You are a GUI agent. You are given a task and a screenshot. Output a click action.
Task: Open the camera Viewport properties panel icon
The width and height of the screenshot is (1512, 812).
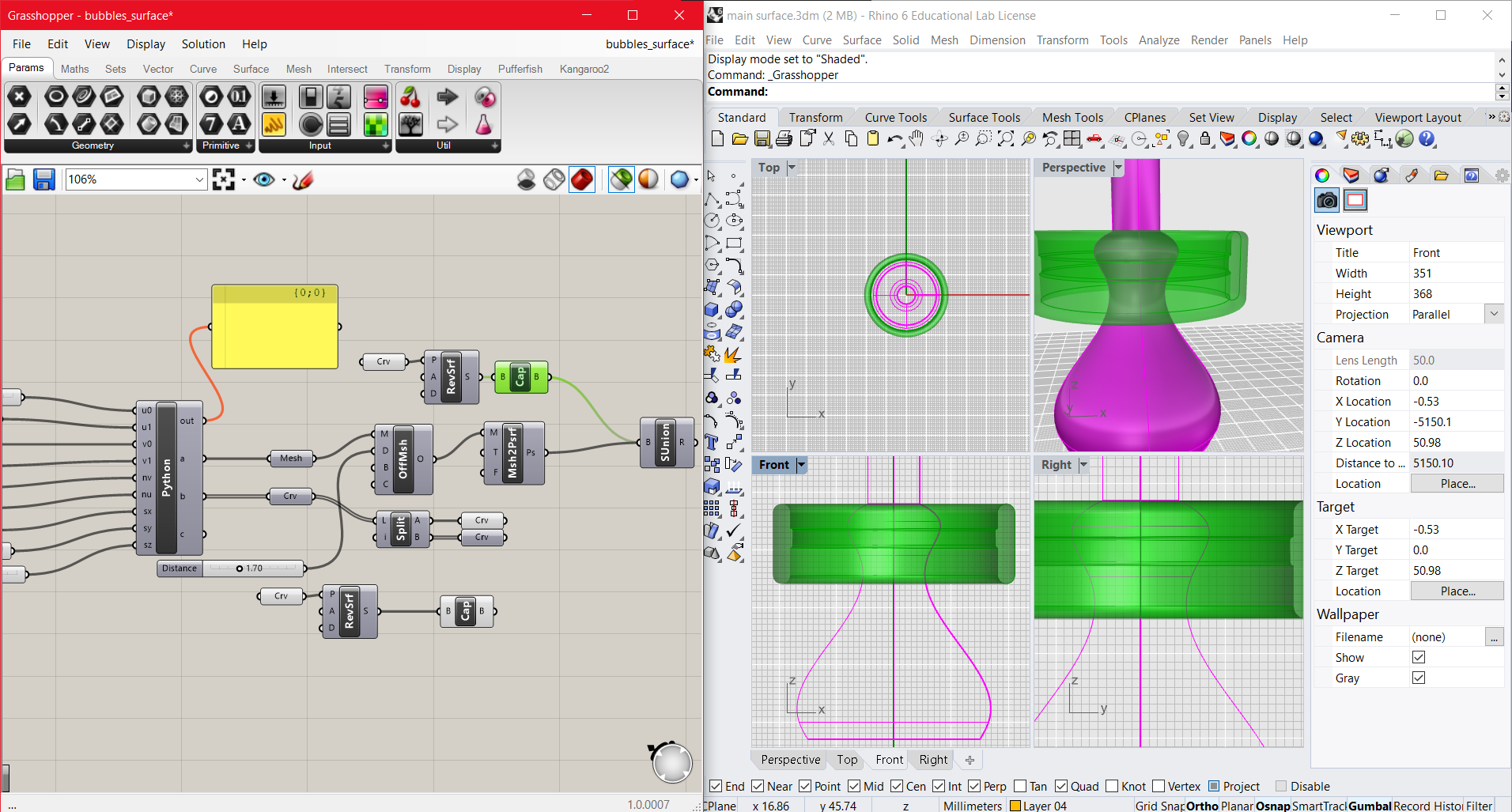[x=1327, y=200]
